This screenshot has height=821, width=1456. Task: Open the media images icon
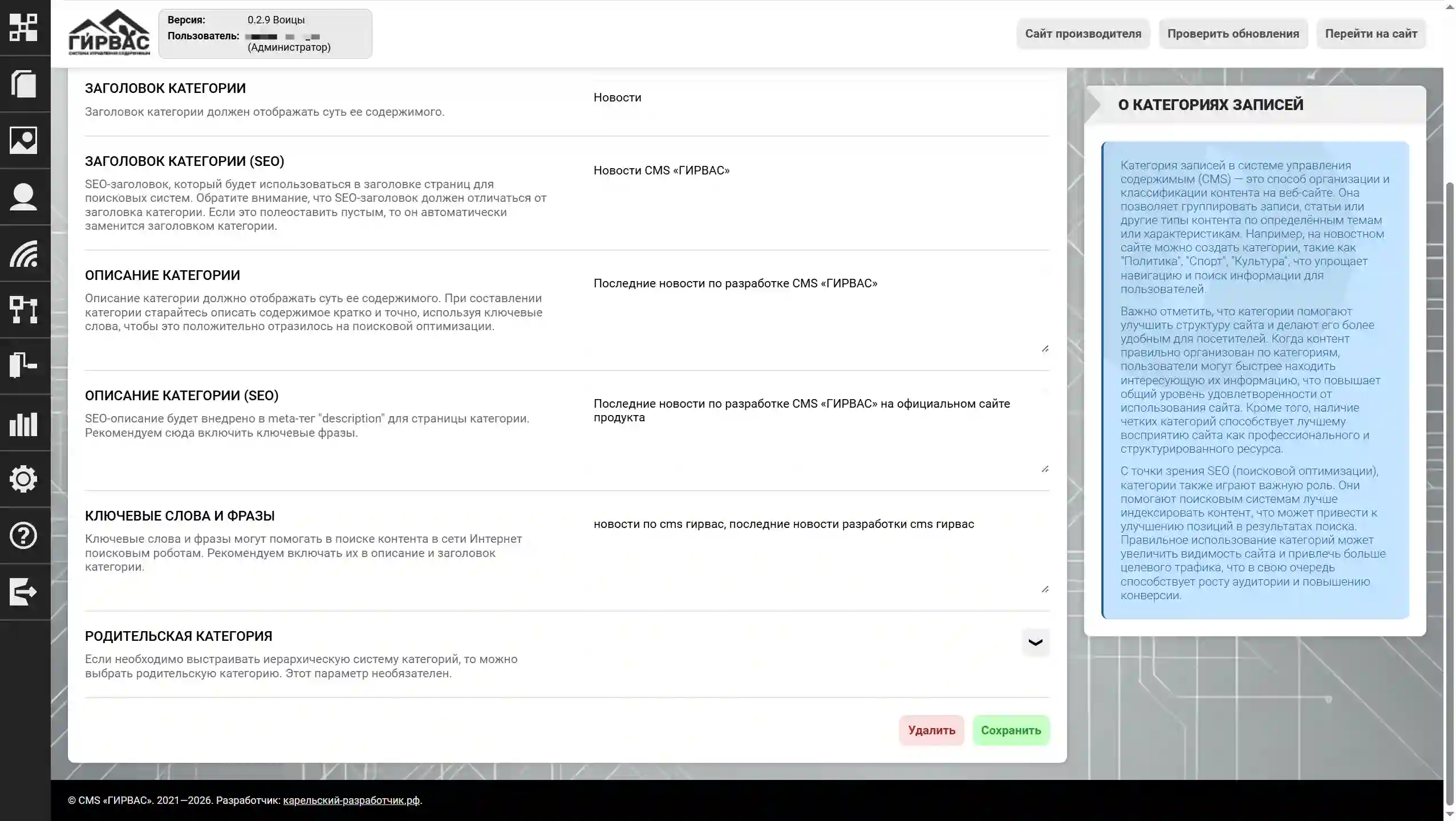coord(24,140)
